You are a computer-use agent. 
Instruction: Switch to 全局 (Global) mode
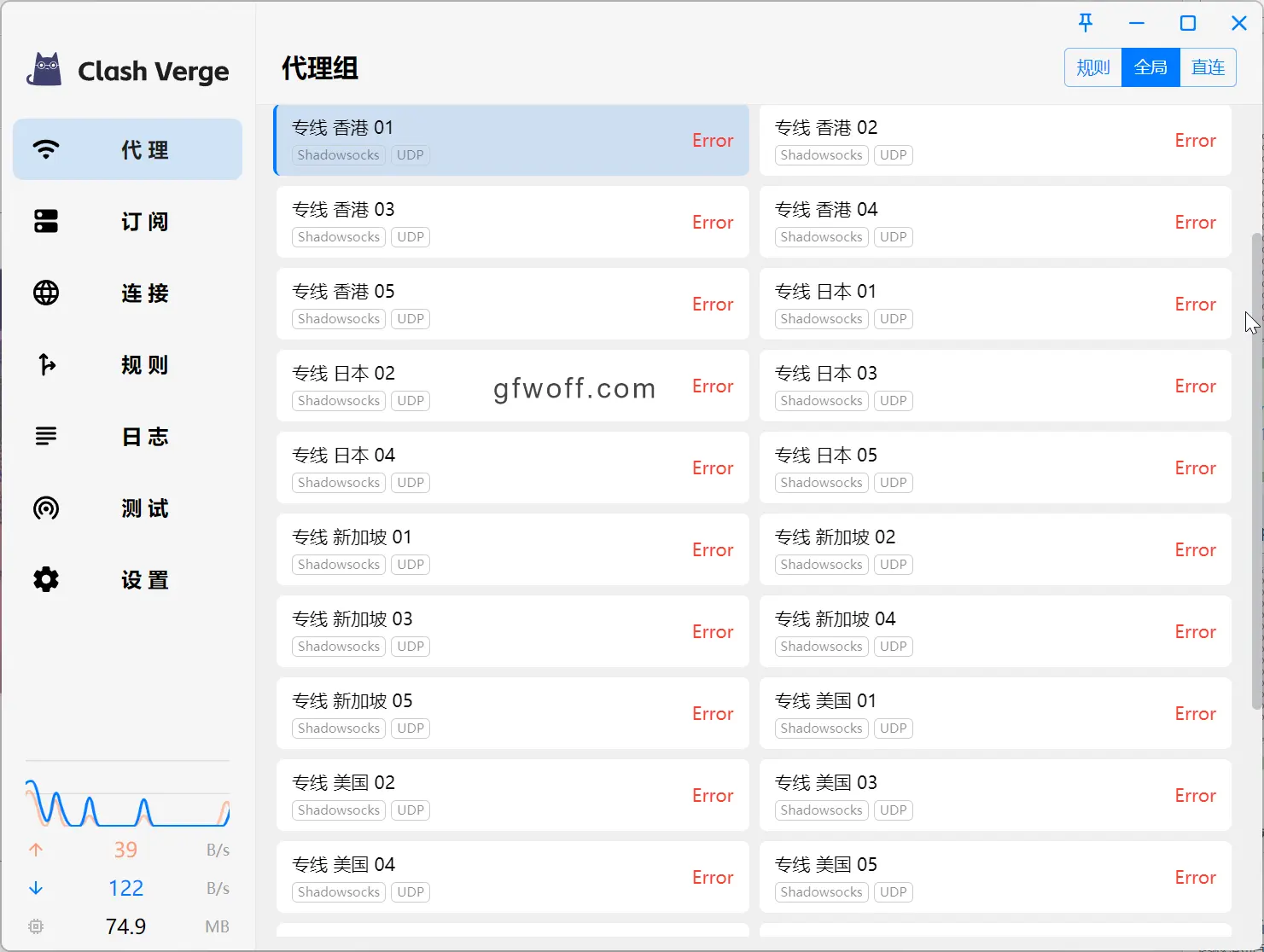click(x=1150, y=67)
